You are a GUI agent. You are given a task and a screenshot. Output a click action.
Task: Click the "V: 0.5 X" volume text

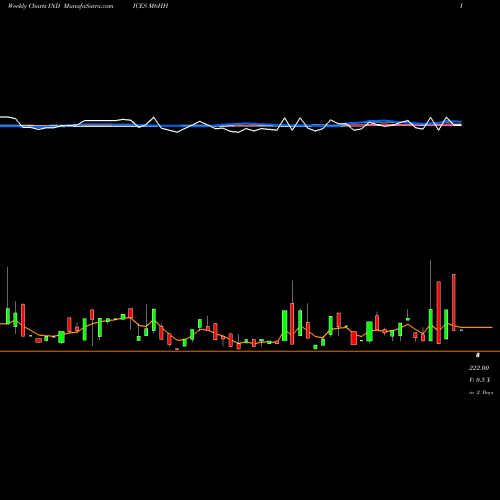coord(480,380)
